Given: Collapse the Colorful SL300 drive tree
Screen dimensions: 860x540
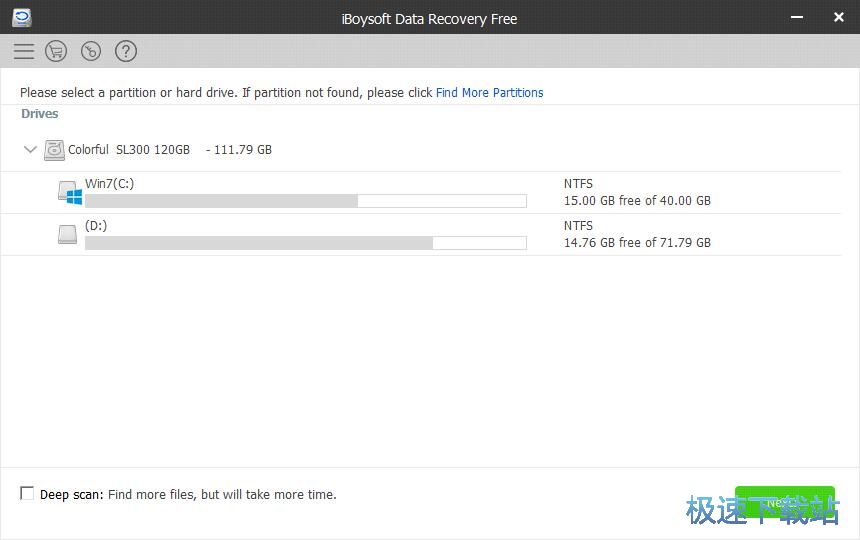Looking at the screenshot, I should pos(30,149).
